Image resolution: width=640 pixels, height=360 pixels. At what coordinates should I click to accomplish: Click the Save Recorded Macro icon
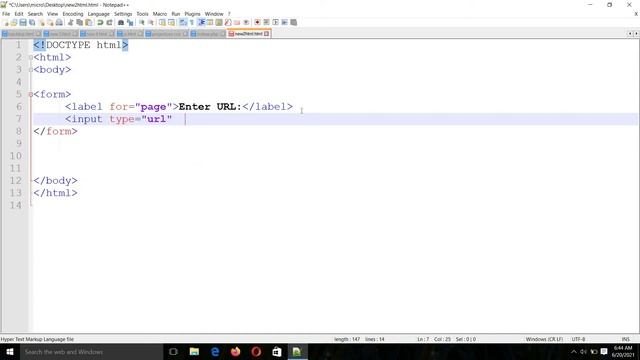click(x=293, y=22)
